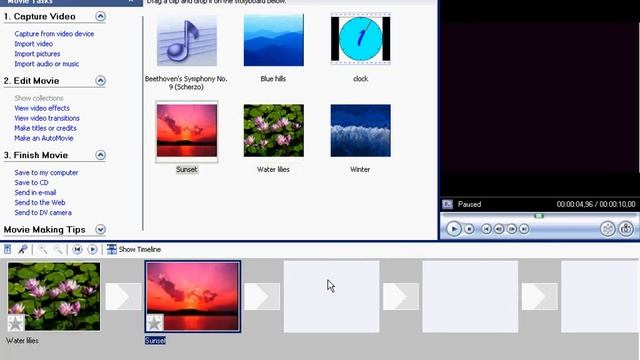
Task: Click the Rewind Storyboard button
Action: [77, 249]
